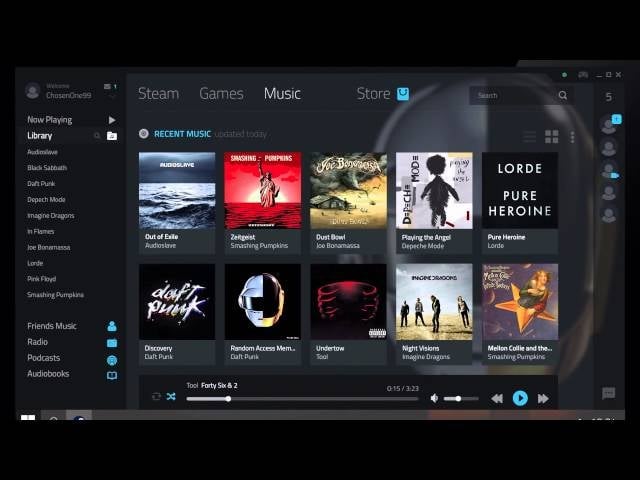640x480 pixels.
Task: Click the mail icon beside the username
Action: (x=108, y=87)
